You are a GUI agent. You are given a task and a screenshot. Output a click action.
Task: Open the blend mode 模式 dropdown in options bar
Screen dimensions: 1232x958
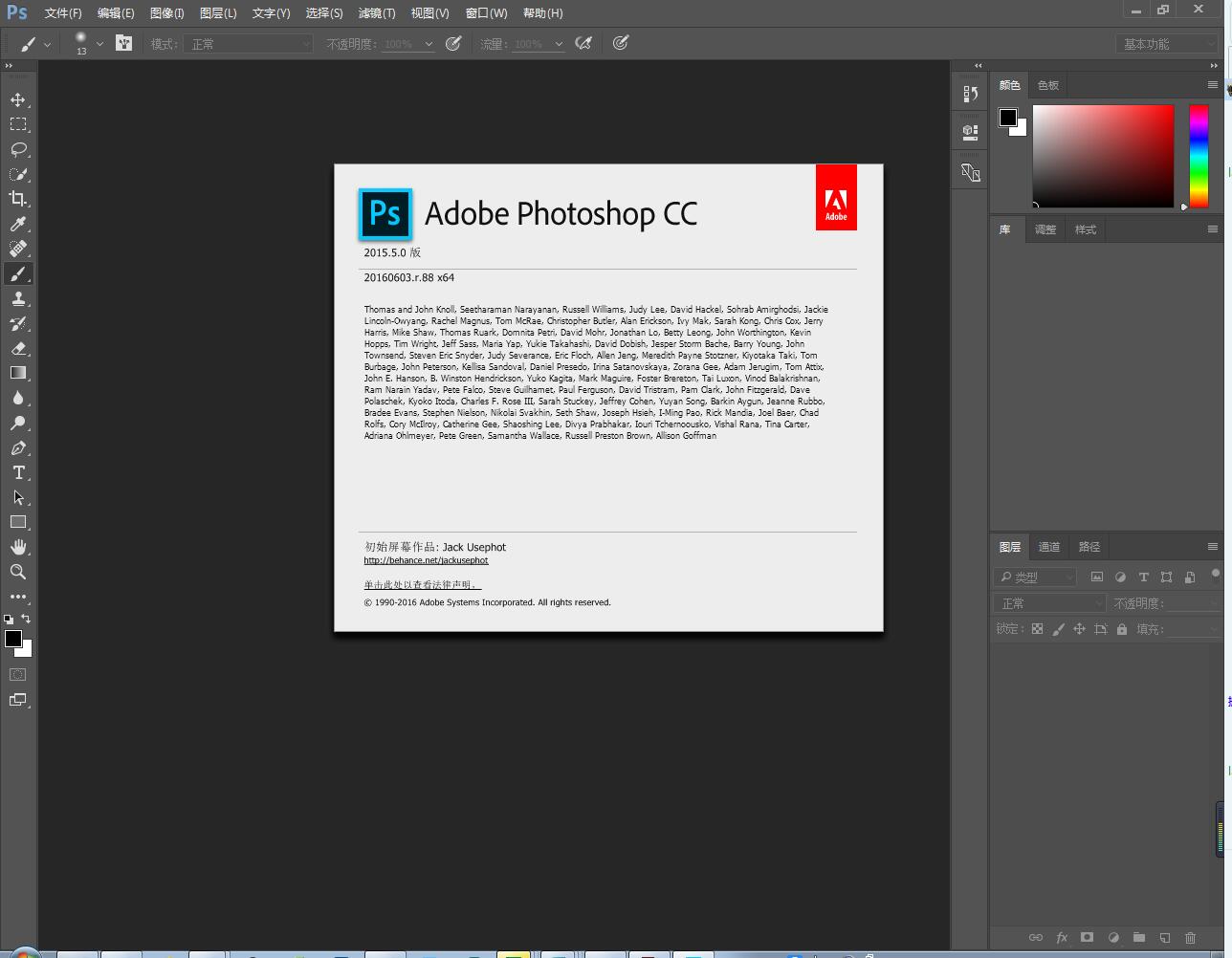(x=250, y=44)
